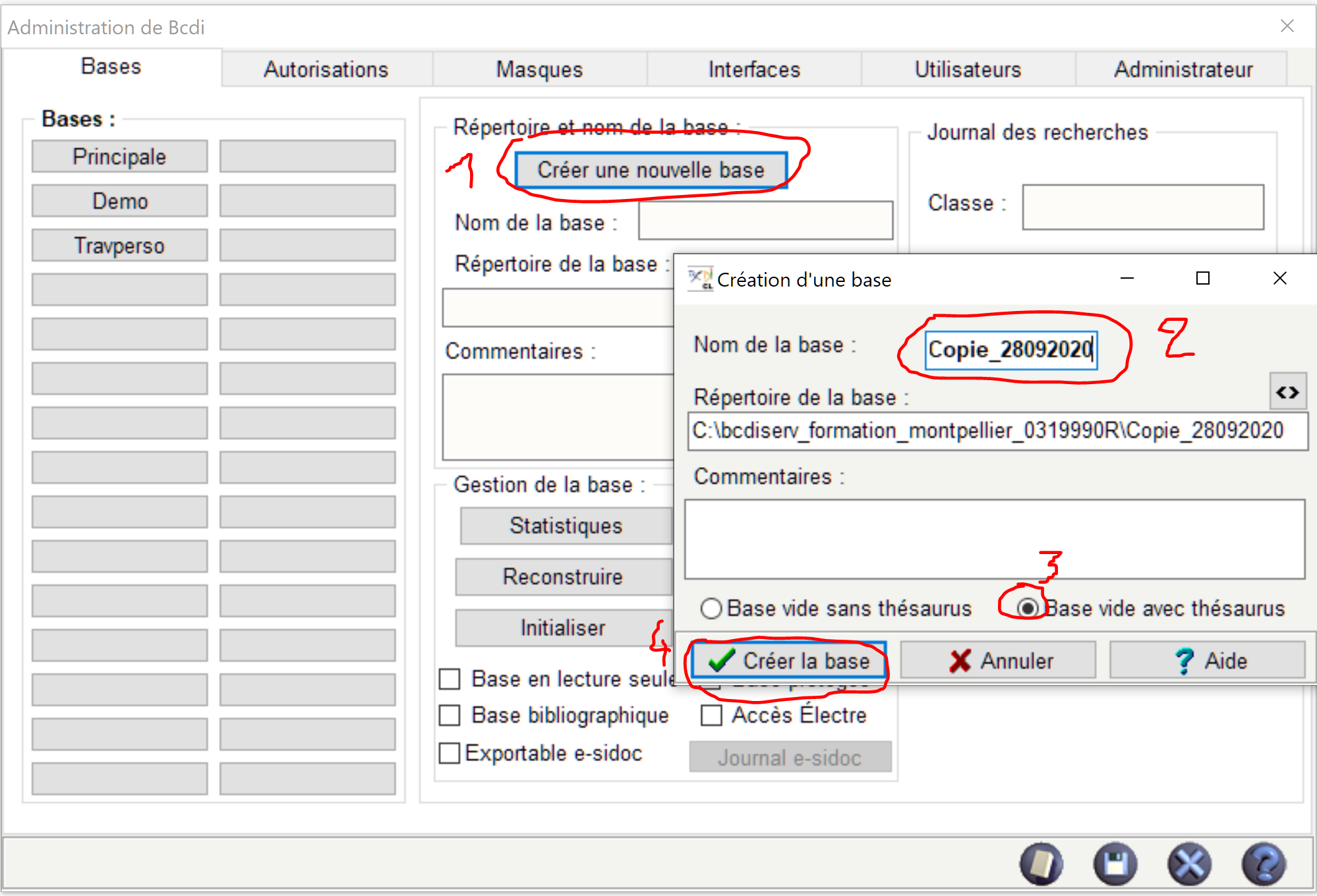Click the Journal e-sidoc button
1317x896 pixels.
pos(790,757)
